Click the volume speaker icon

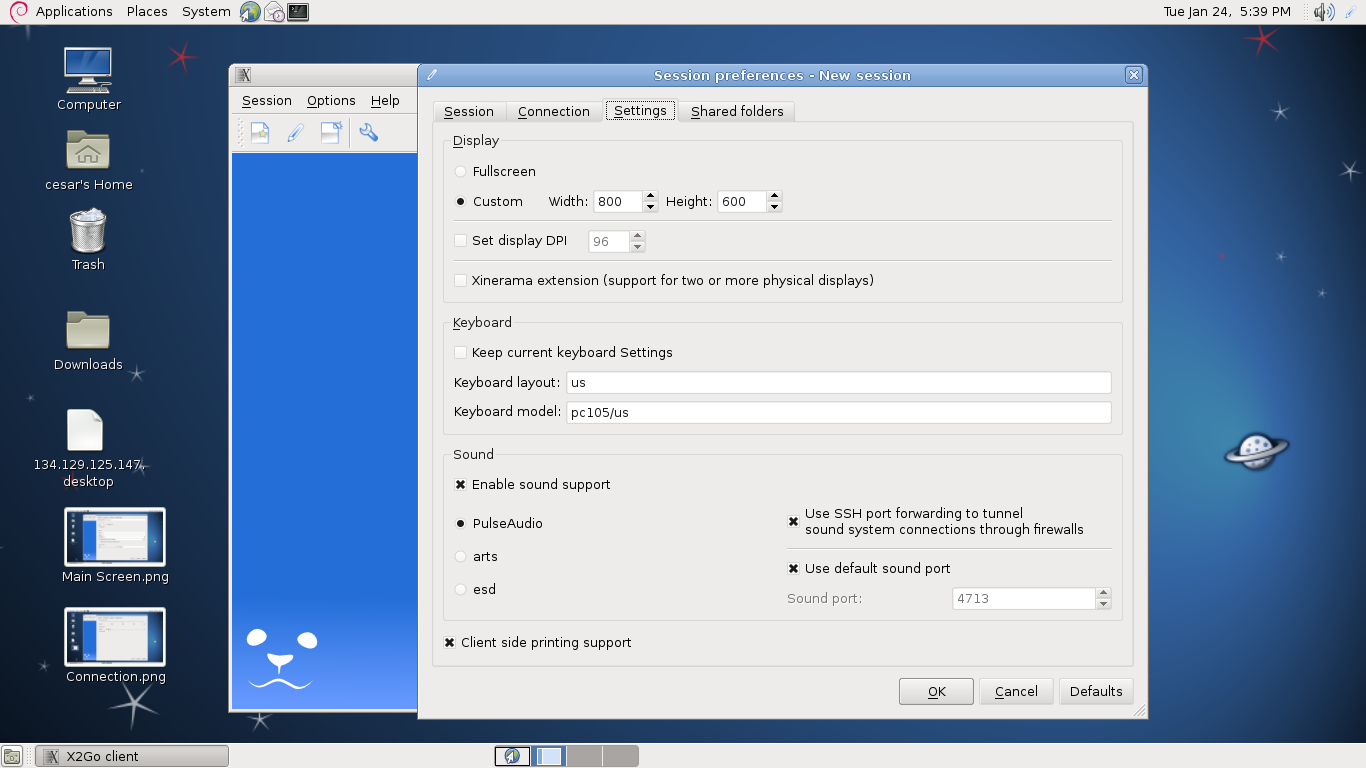[1323, 12]
